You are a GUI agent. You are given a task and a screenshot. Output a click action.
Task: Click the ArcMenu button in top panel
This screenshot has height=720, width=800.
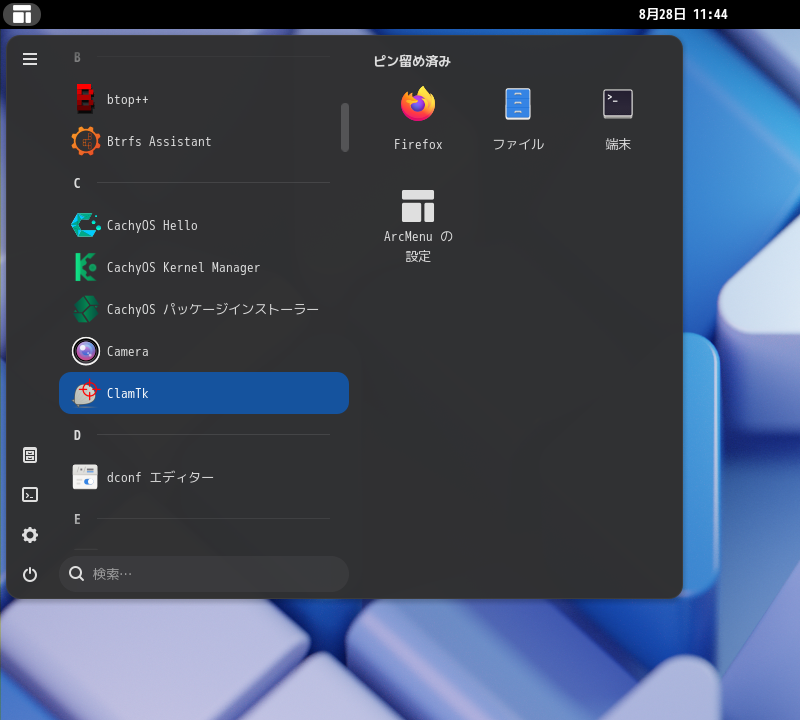coord(22,14)
